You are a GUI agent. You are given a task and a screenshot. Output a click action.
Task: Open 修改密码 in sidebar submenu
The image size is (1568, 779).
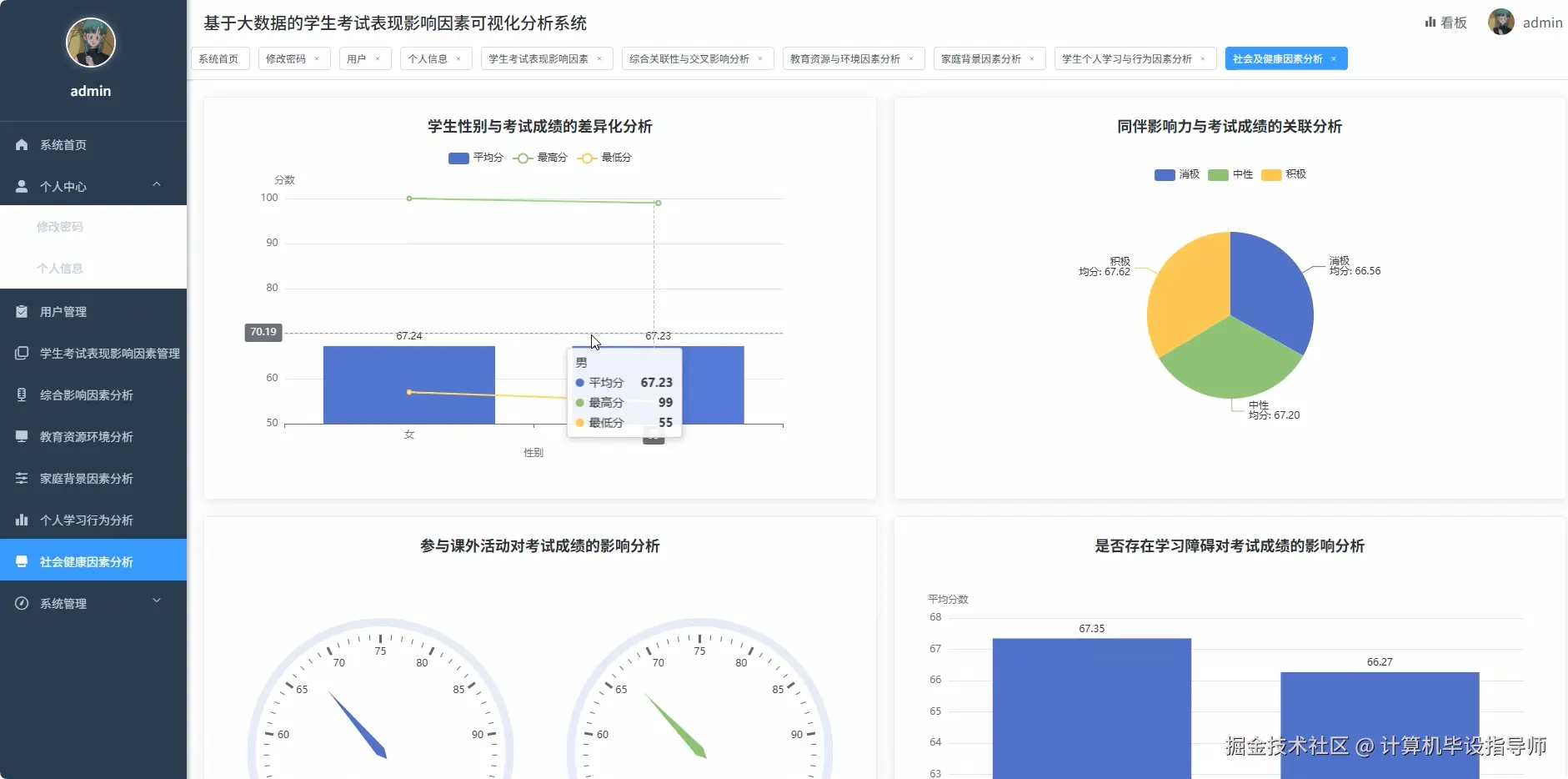coord(93,227)
